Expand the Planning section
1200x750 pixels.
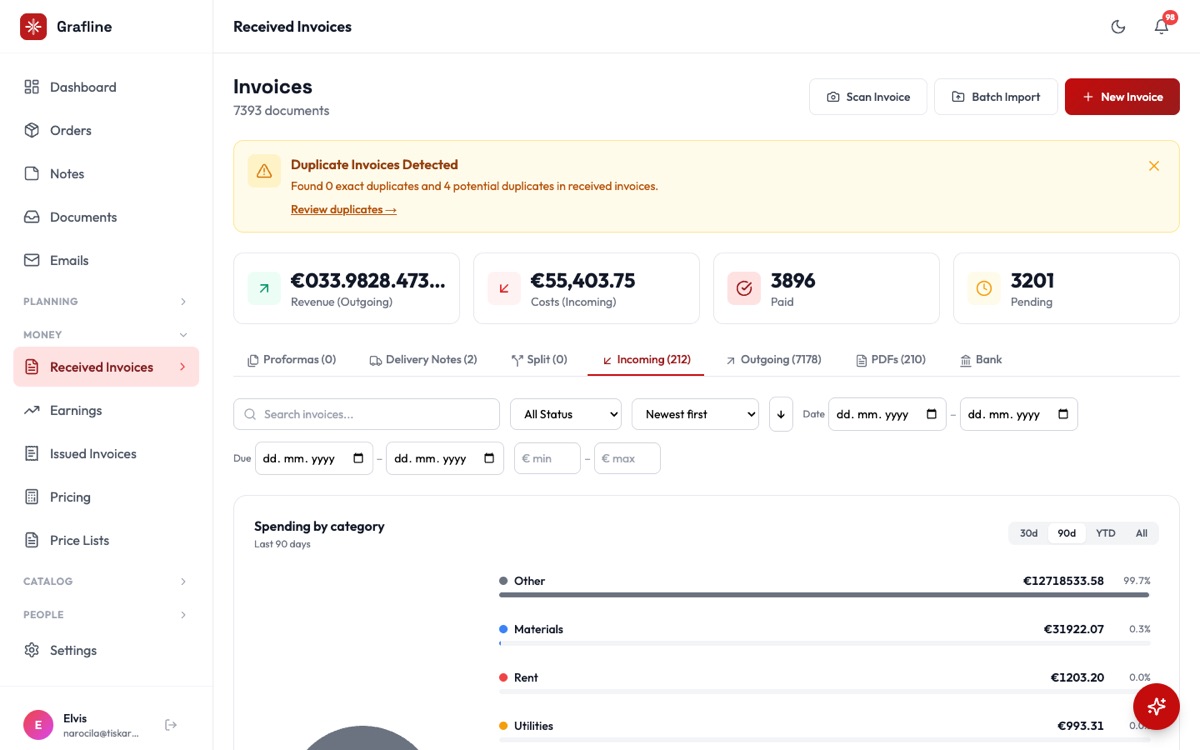point(106,301)
